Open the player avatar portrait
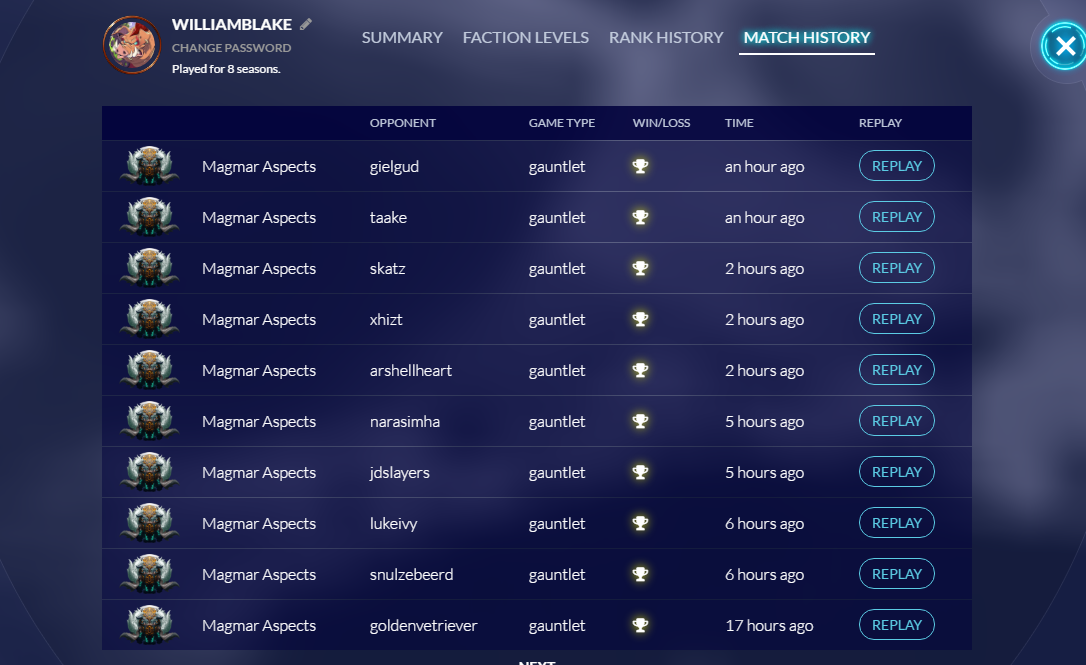 132,45
